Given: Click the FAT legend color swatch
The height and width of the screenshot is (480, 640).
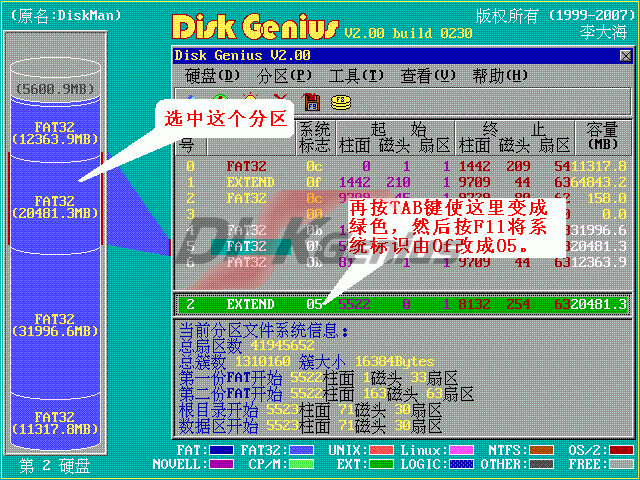Looking at the screenshot, I should coord(221,450).
